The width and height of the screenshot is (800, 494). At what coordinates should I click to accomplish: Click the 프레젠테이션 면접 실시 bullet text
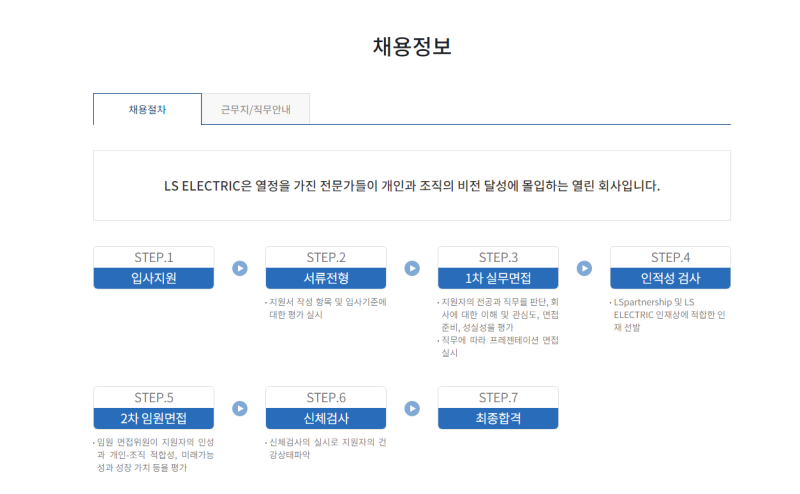click(500, 346)
